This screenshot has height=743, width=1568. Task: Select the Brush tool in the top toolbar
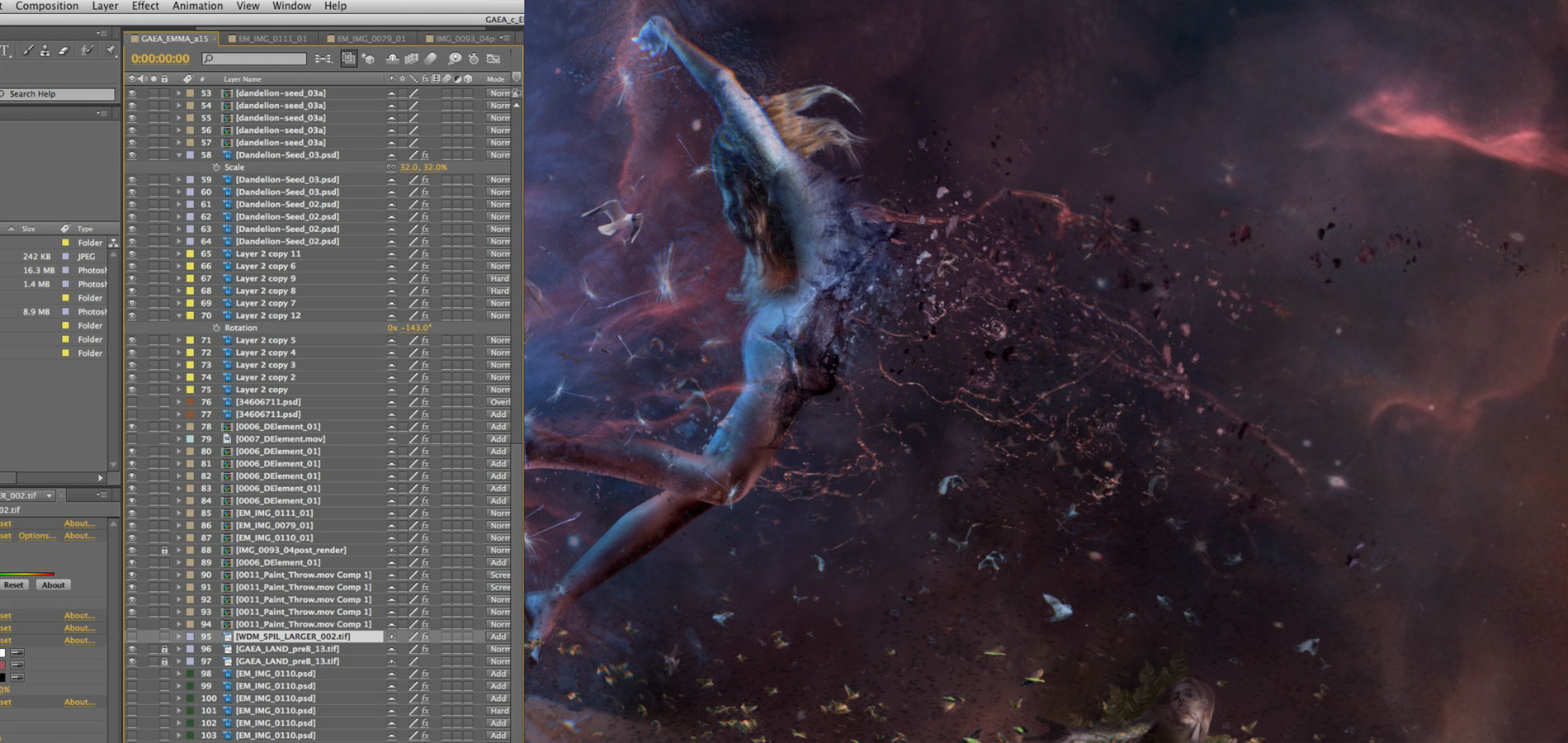tap(28, 51)
